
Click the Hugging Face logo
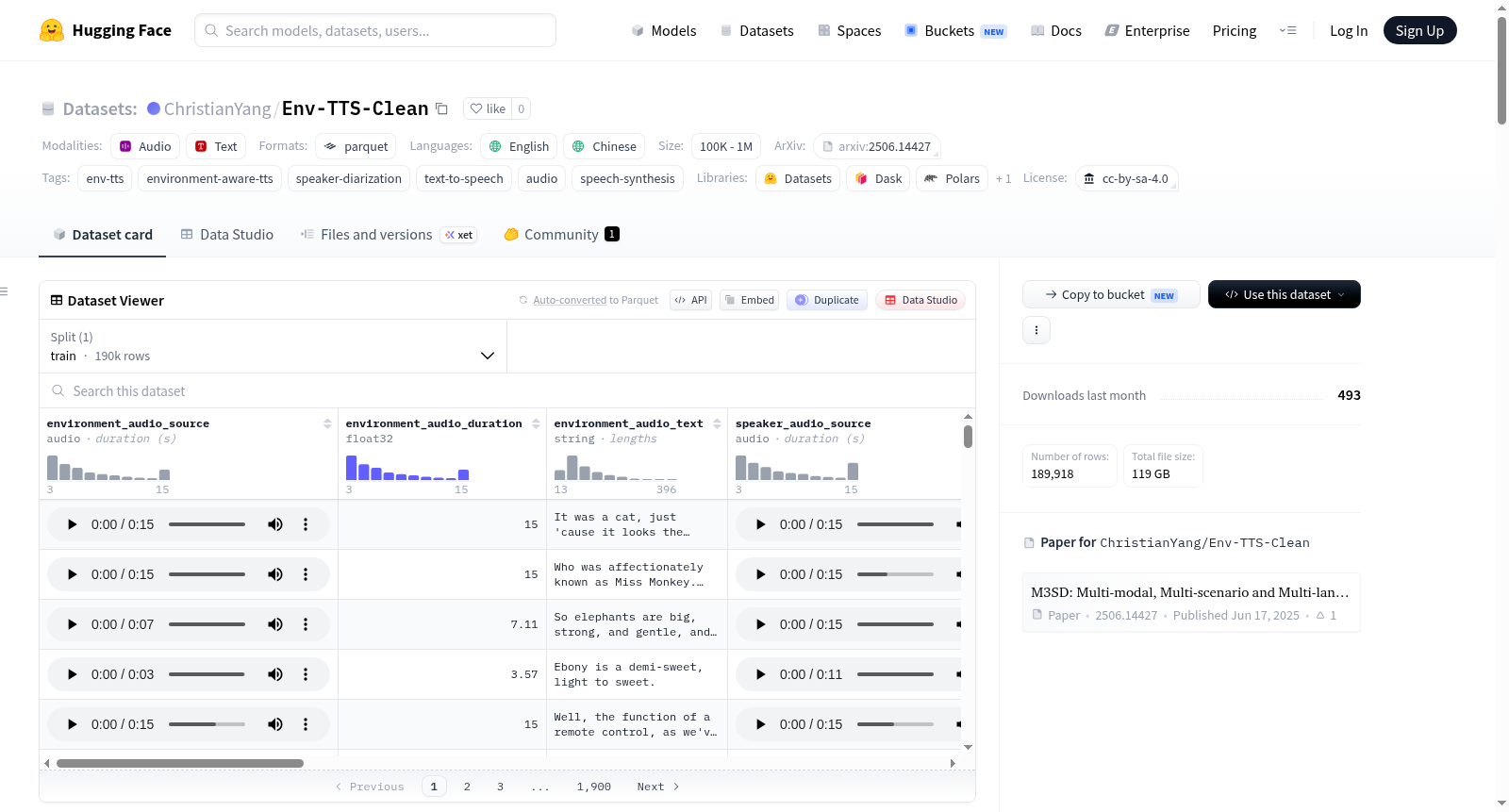[x=105, y=30]
